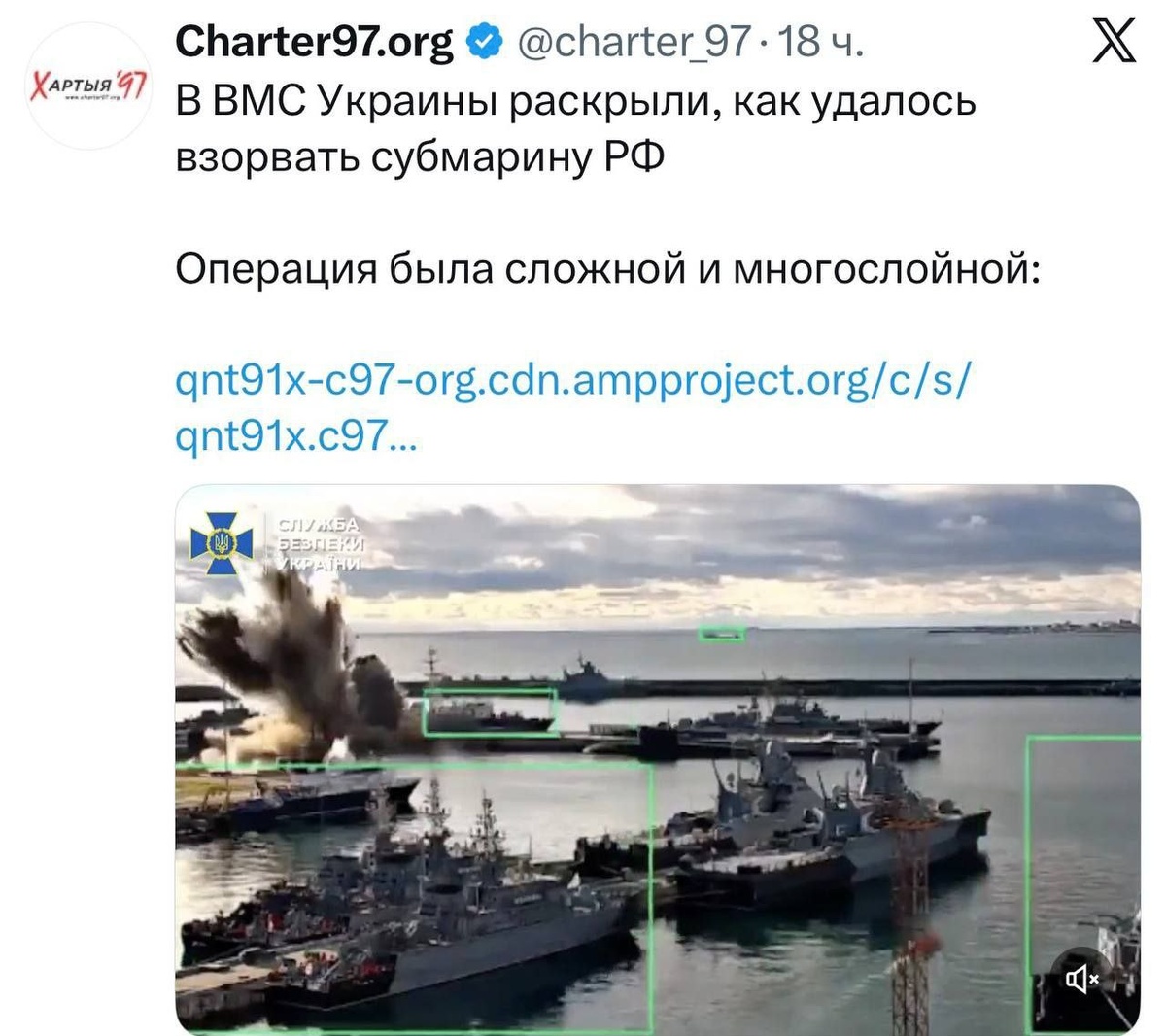1166x1036 pixels.
Task: Select the headline text about субмарину РФ
Action: [x=575, y=128]
